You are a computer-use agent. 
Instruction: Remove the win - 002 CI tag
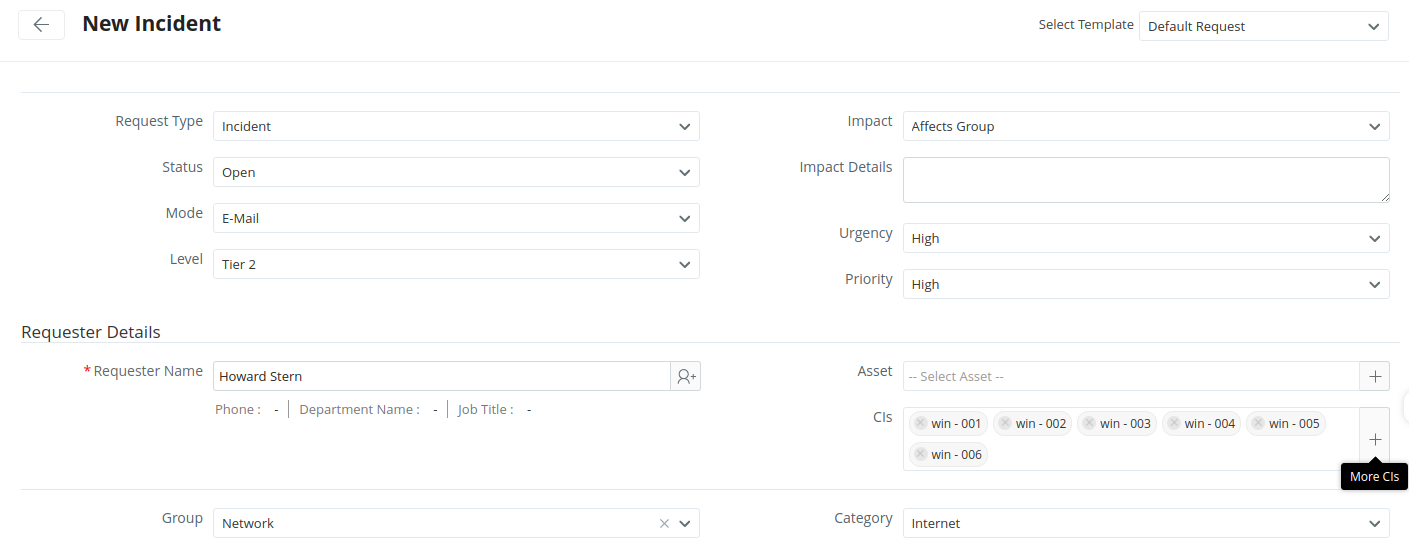[1005, 423]
